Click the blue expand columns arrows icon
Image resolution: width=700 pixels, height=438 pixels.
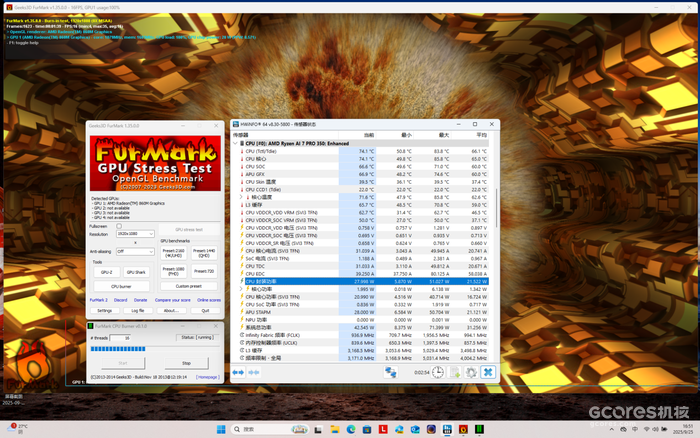point(239,372)
